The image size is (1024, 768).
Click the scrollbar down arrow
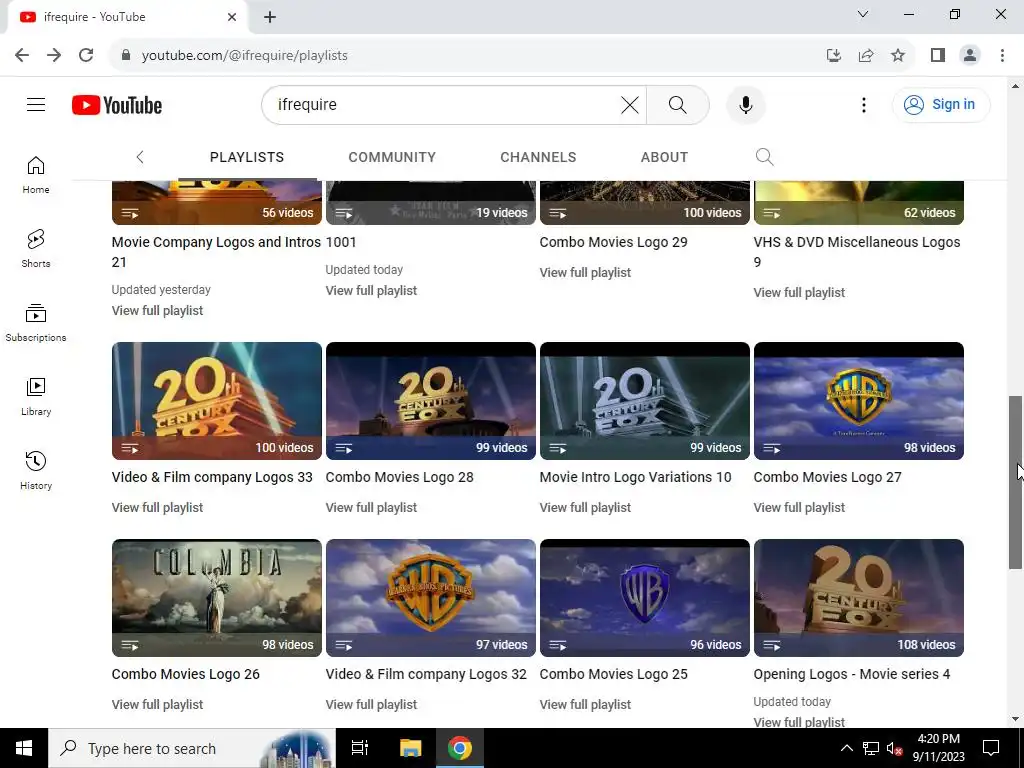[1016, 719]
